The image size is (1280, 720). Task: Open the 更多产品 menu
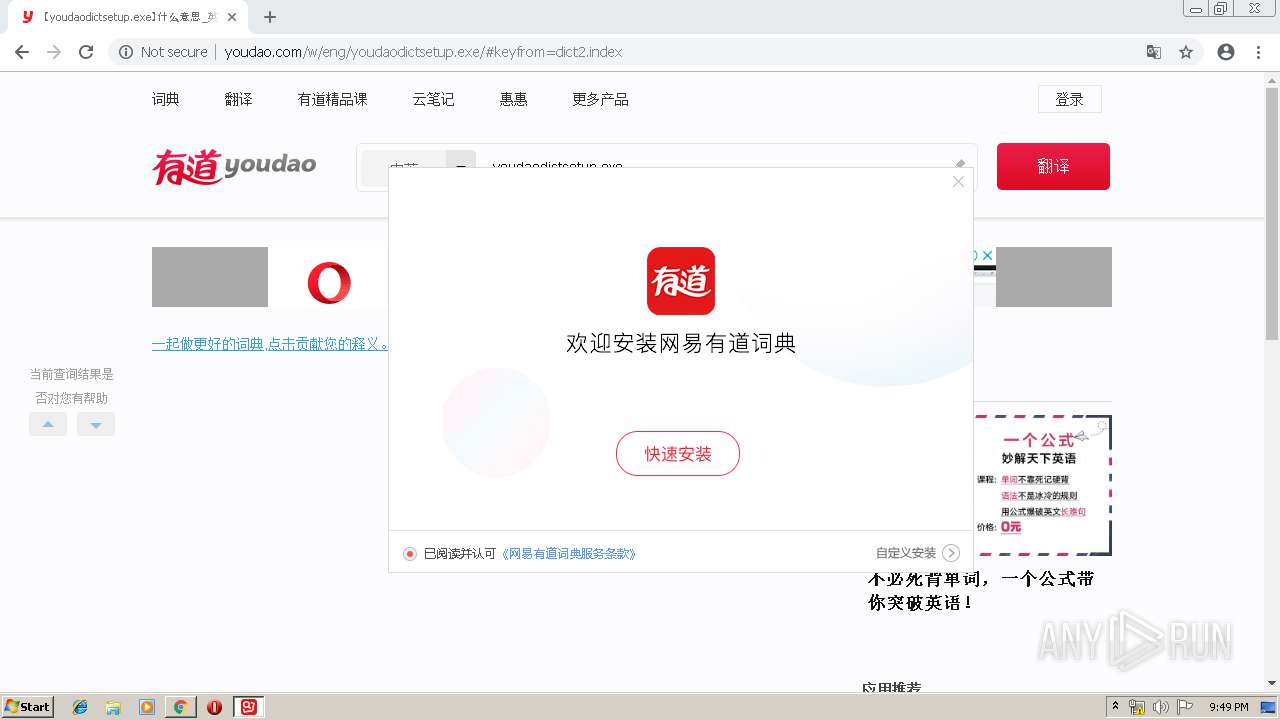601,99
